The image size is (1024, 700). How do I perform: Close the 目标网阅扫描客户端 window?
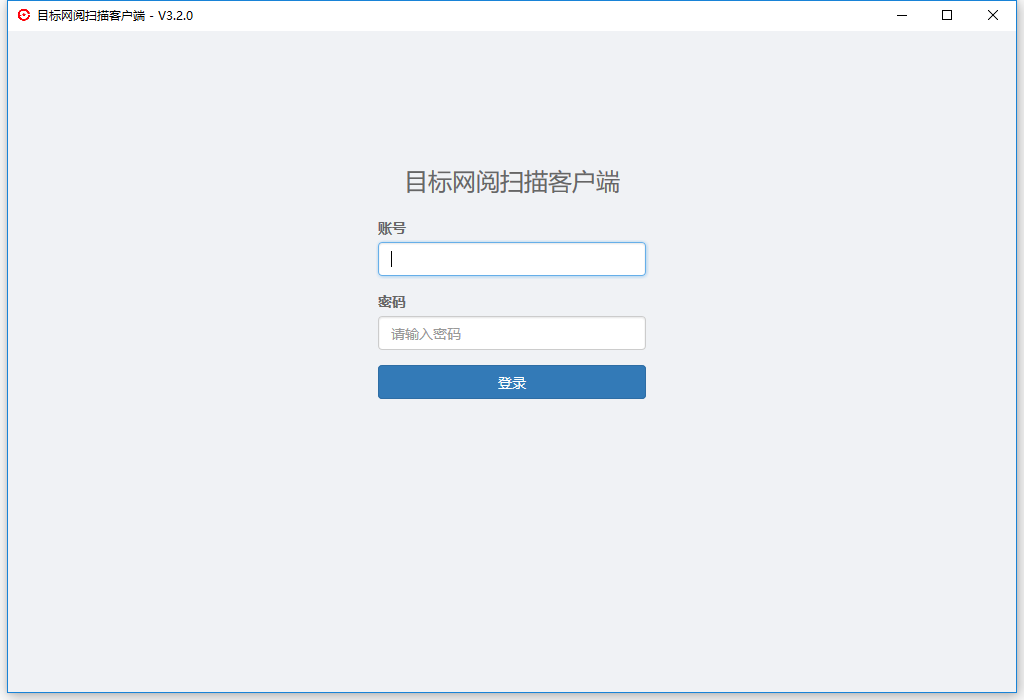click(x=993, y=15)
